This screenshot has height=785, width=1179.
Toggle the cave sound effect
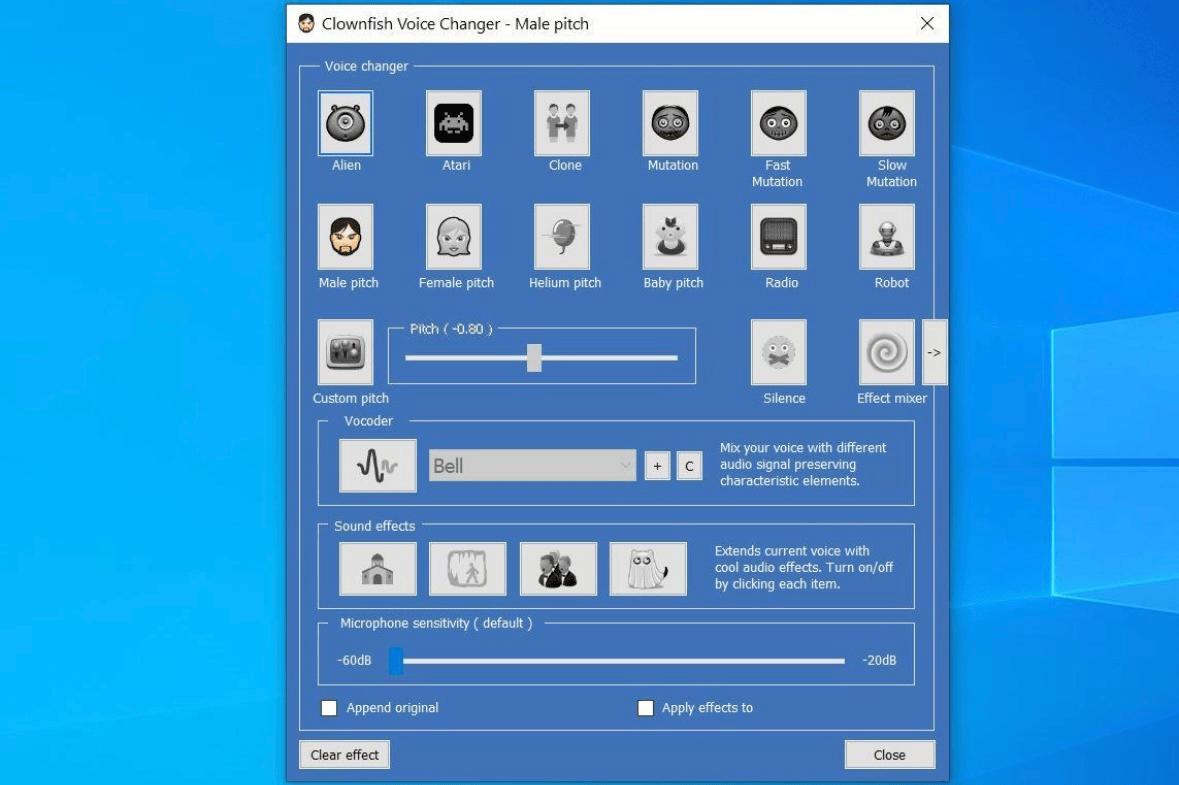tap(468, 568)
